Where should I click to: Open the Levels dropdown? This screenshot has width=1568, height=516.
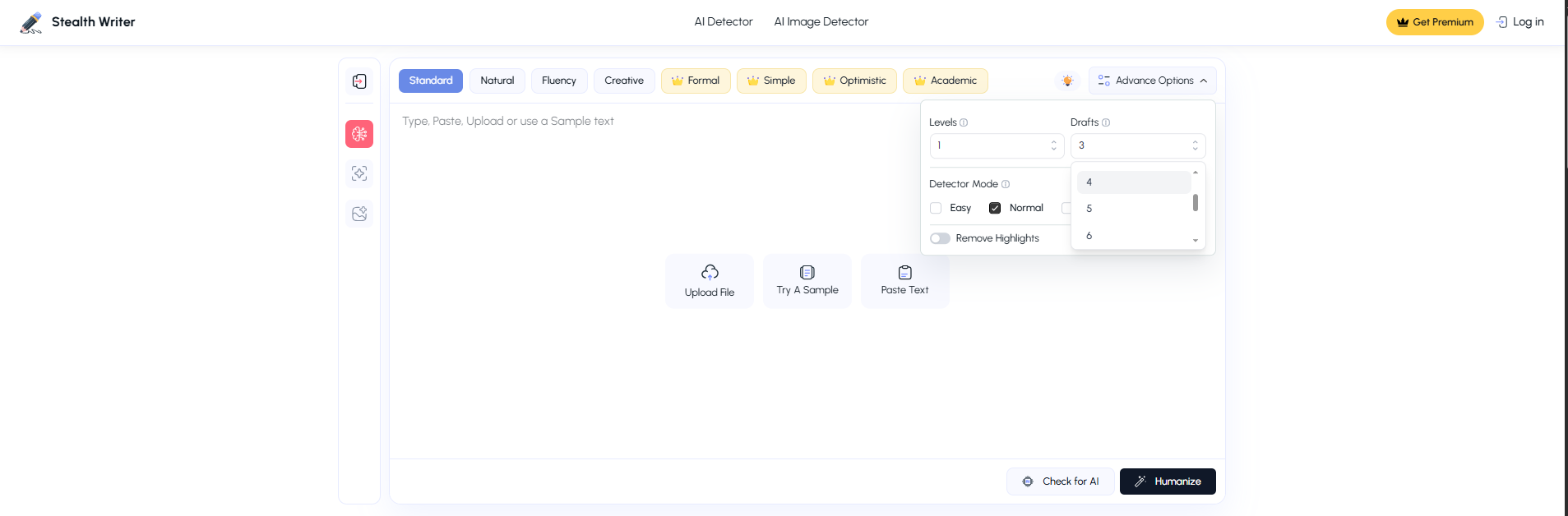tap(997, 145)
